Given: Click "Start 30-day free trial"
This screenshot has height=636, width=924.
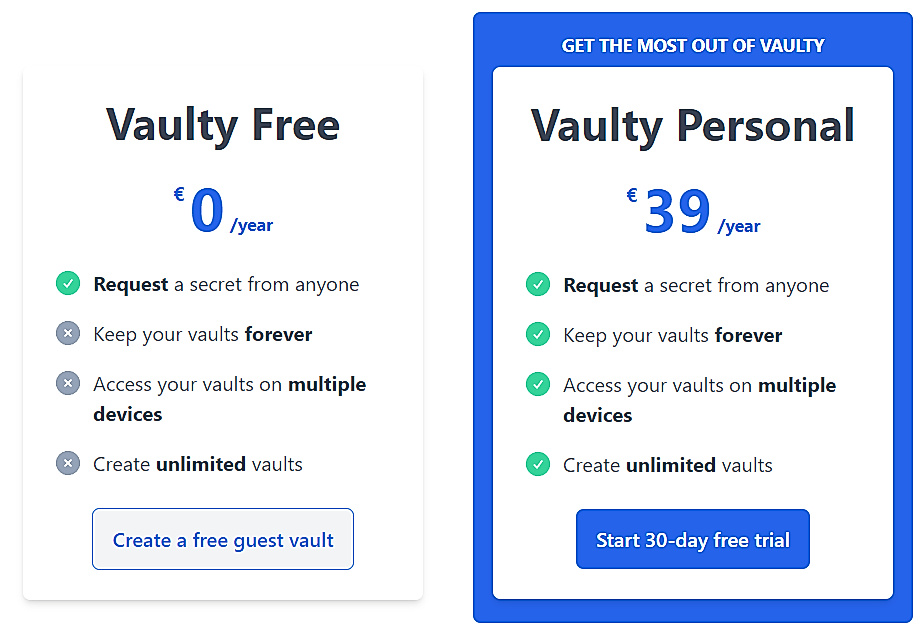Looking at the screenshot, I should point(692,539).
